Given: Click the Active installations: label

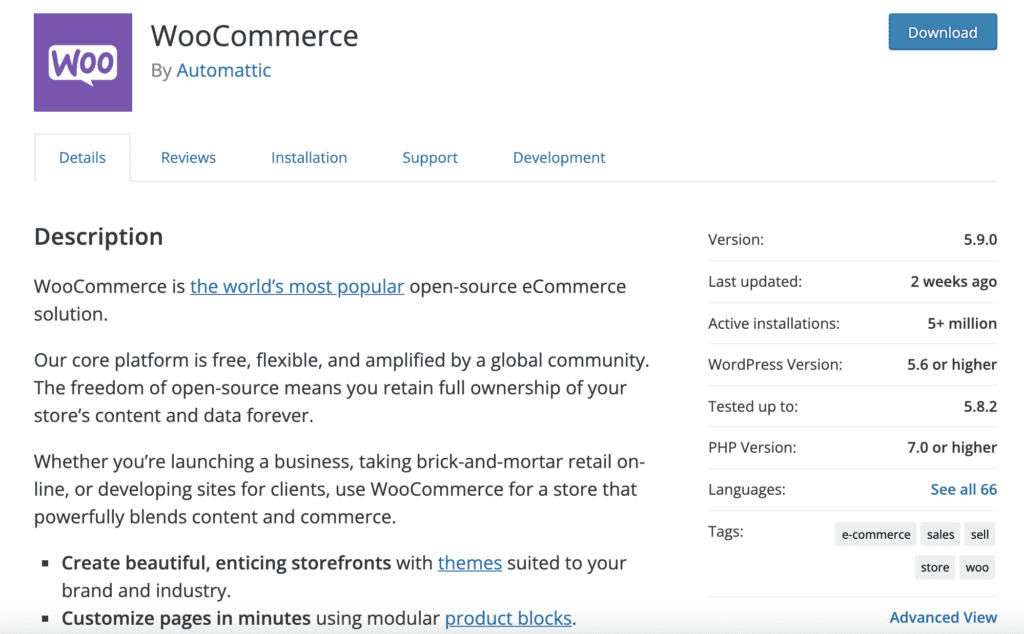Looking at the screenshot, I should [774, 323].
